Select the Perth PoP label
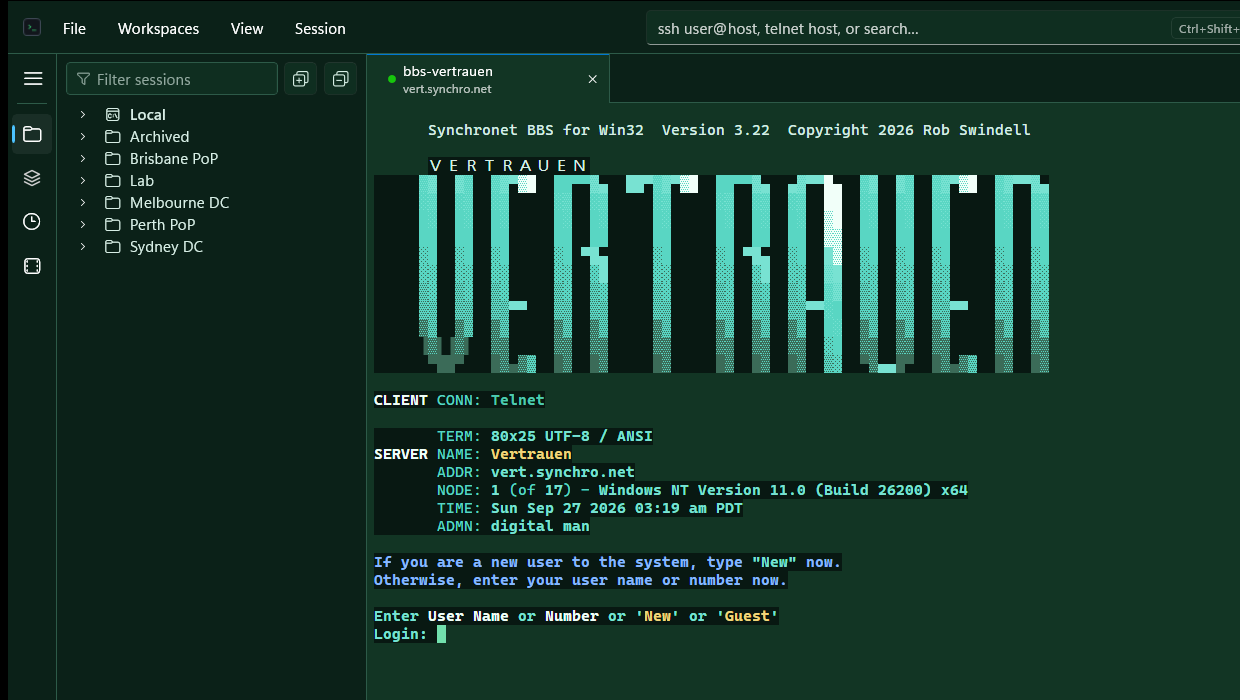 click(x=163, y=225)
